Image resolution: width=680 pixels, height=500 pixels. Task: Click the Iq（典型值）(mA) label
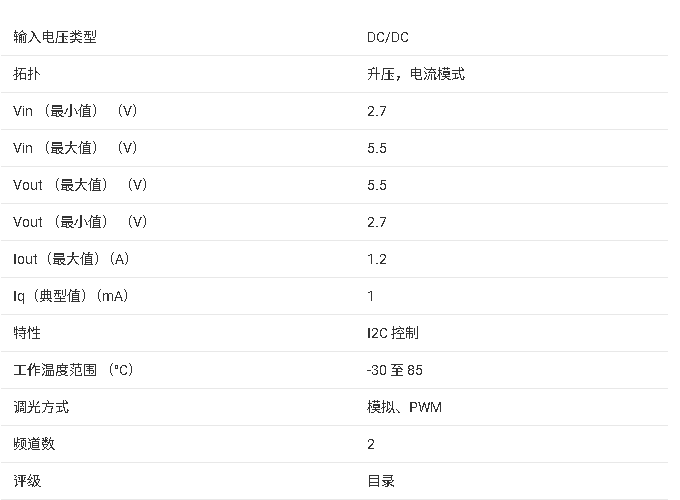(x=71, y=296)
